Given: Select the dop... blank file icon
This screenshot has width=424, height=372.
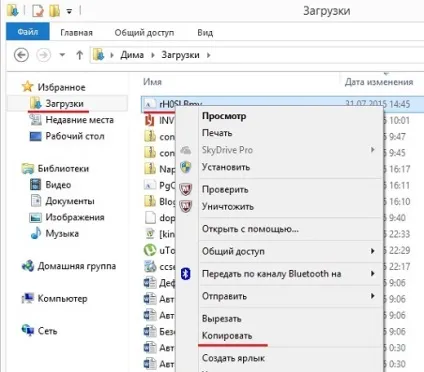Looking at the screenshot, I should pos(150,218).
